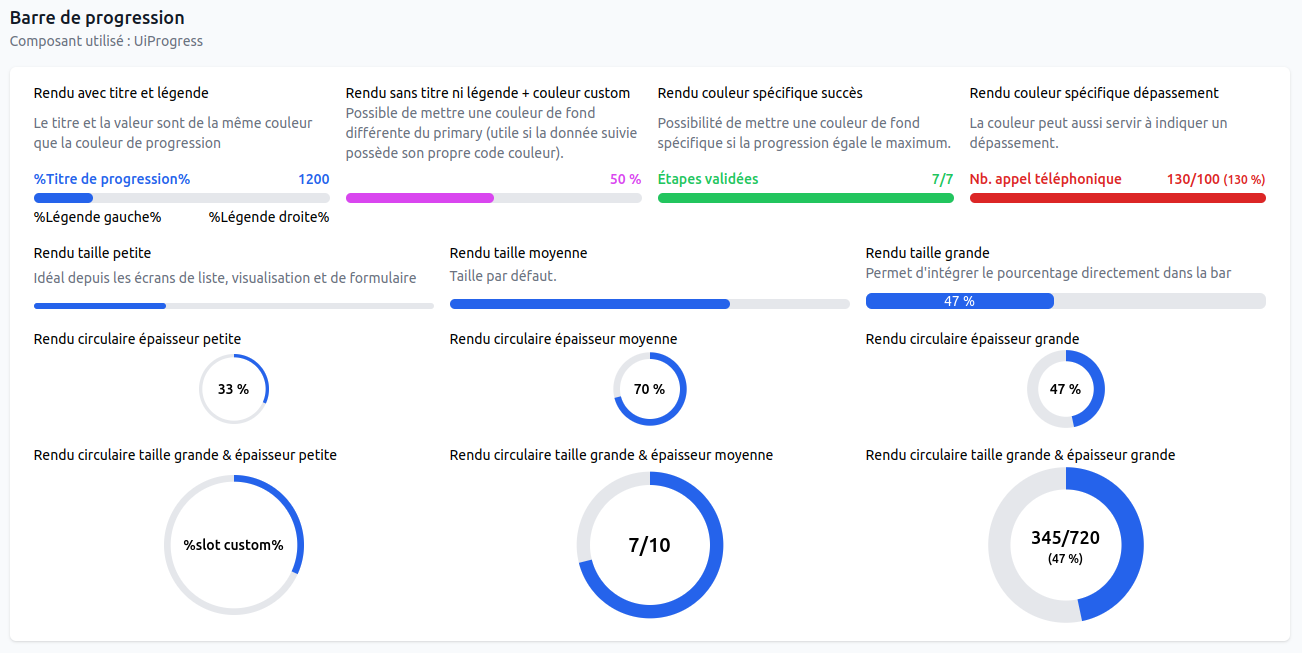The width and height of the screenshot is (1302, 653).
Task: Click the 70 % circular progress ring
Action: pos(650,389)
